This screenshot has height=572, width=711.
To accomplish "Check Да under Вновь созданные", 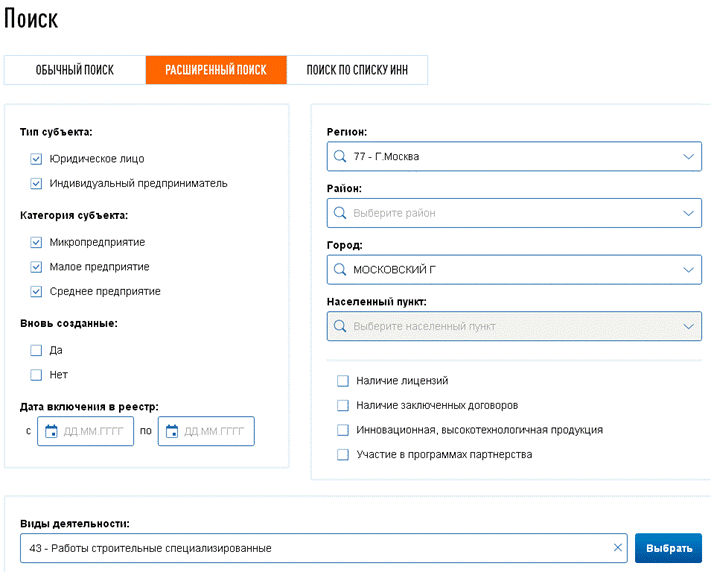I will point(36,351).
